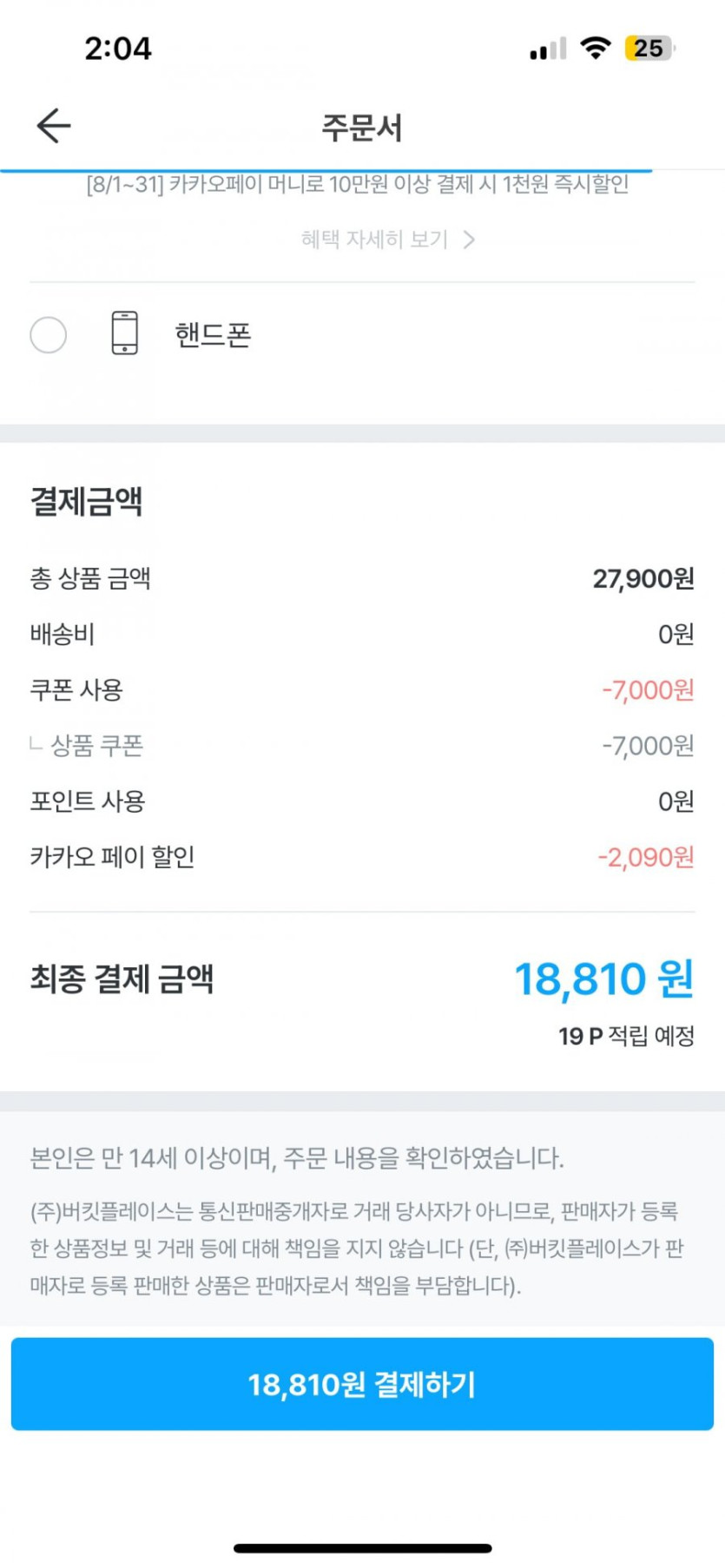Tap the 핸드폰 payment method label

pyautogui.click(x=213, y=334)
